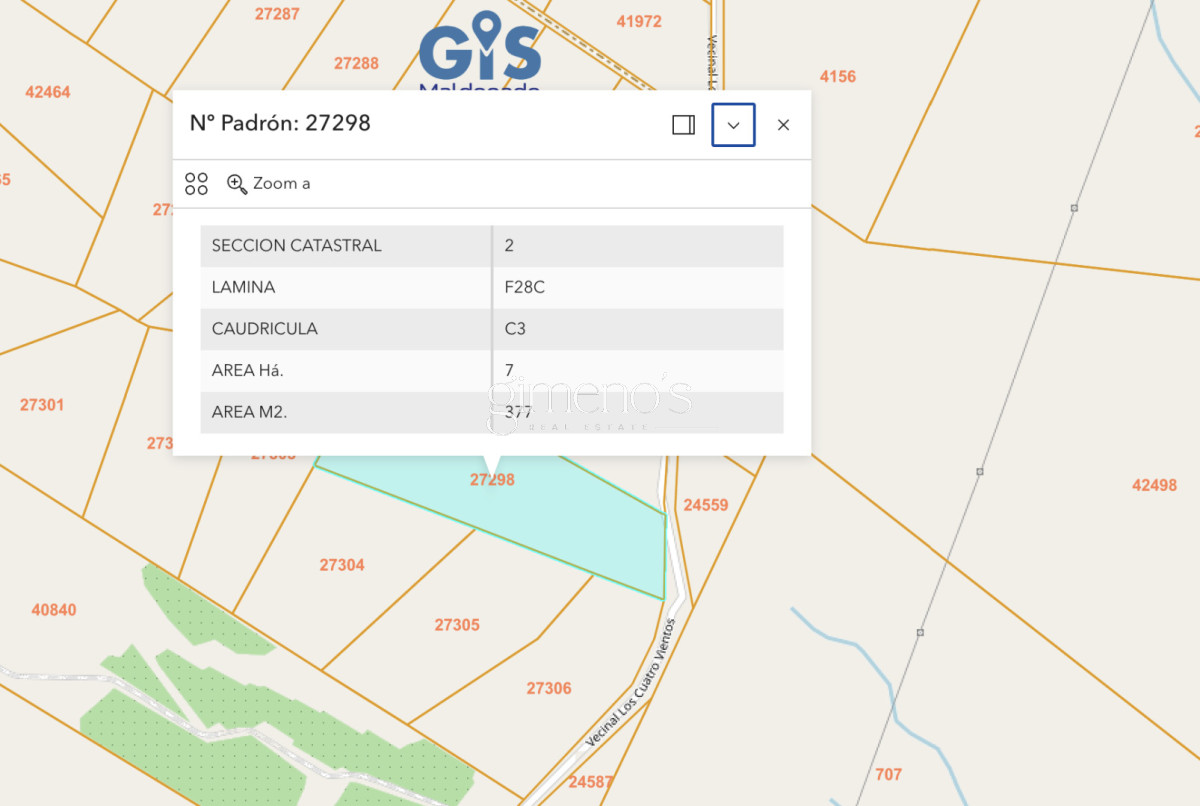The width and height of the screenshot is (1200, 806).
Task: Click the GIS Maldonado logo
Action: pyautogui.click(x=480, y=50)
